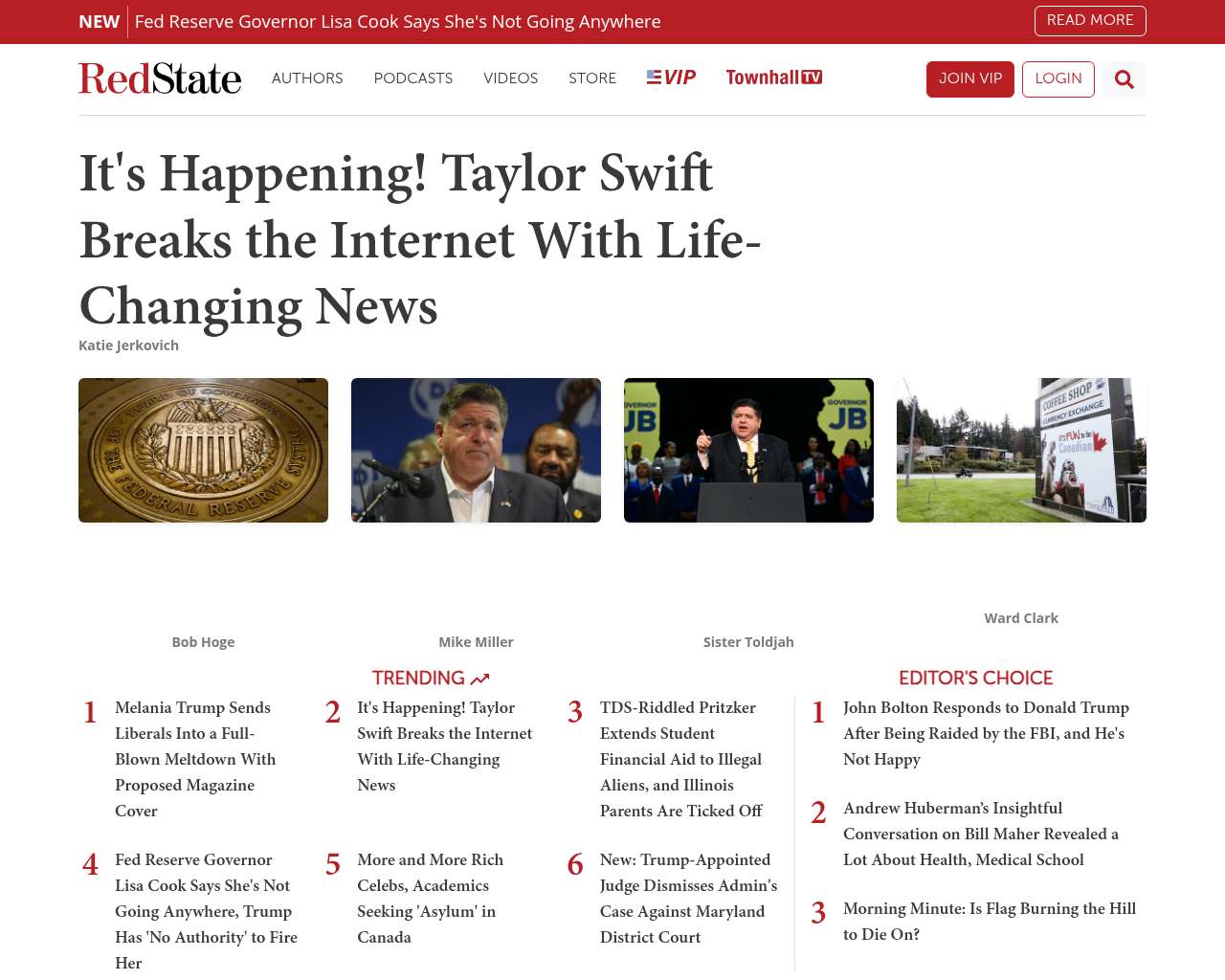Open the AUTHORS menu

(307, 78)
